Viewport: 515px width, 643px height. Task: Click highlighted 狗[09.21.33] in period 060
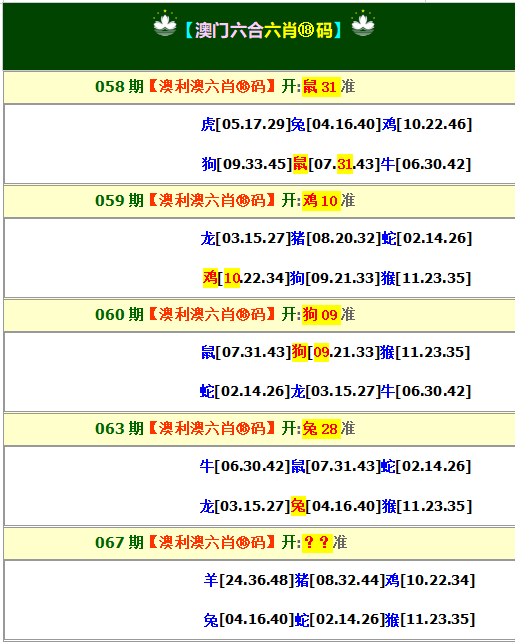(335, 352)
